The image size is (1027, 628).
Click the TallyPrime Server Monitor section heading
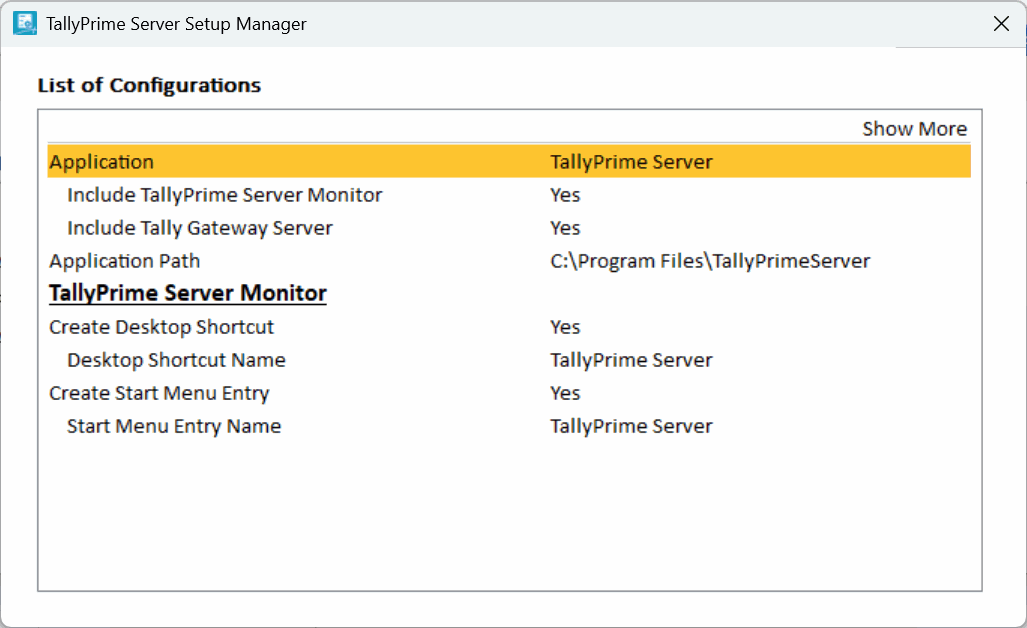188,293
